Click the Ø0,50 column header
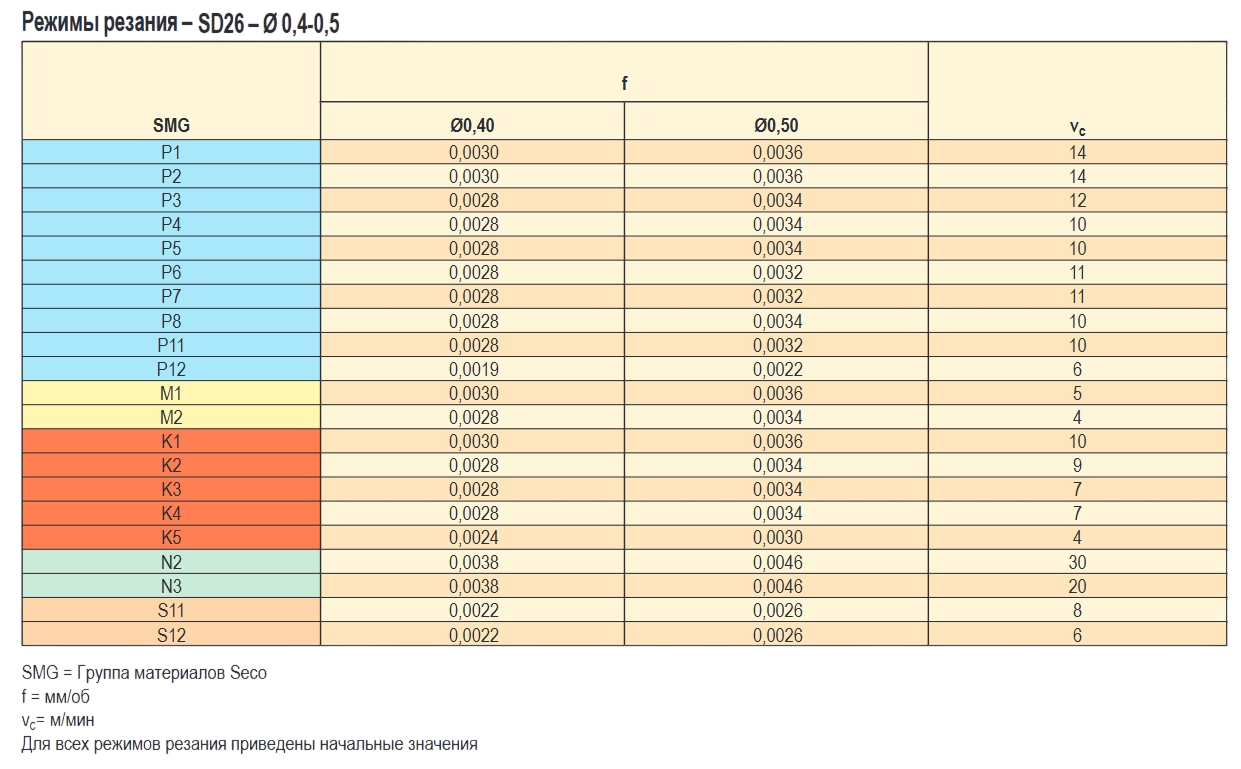Screen dimensions: 1241x769 pyautogui.click(x=776, y=126)
